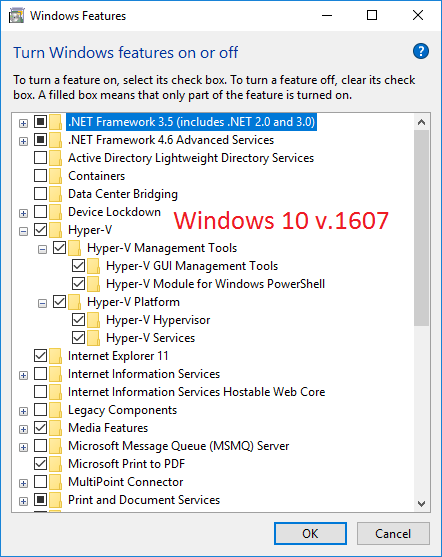Toggle the .NET Framework 3.5 checkbox
Image resolution: width=442 pixels, height=557 pixels.
pos(41,122)
